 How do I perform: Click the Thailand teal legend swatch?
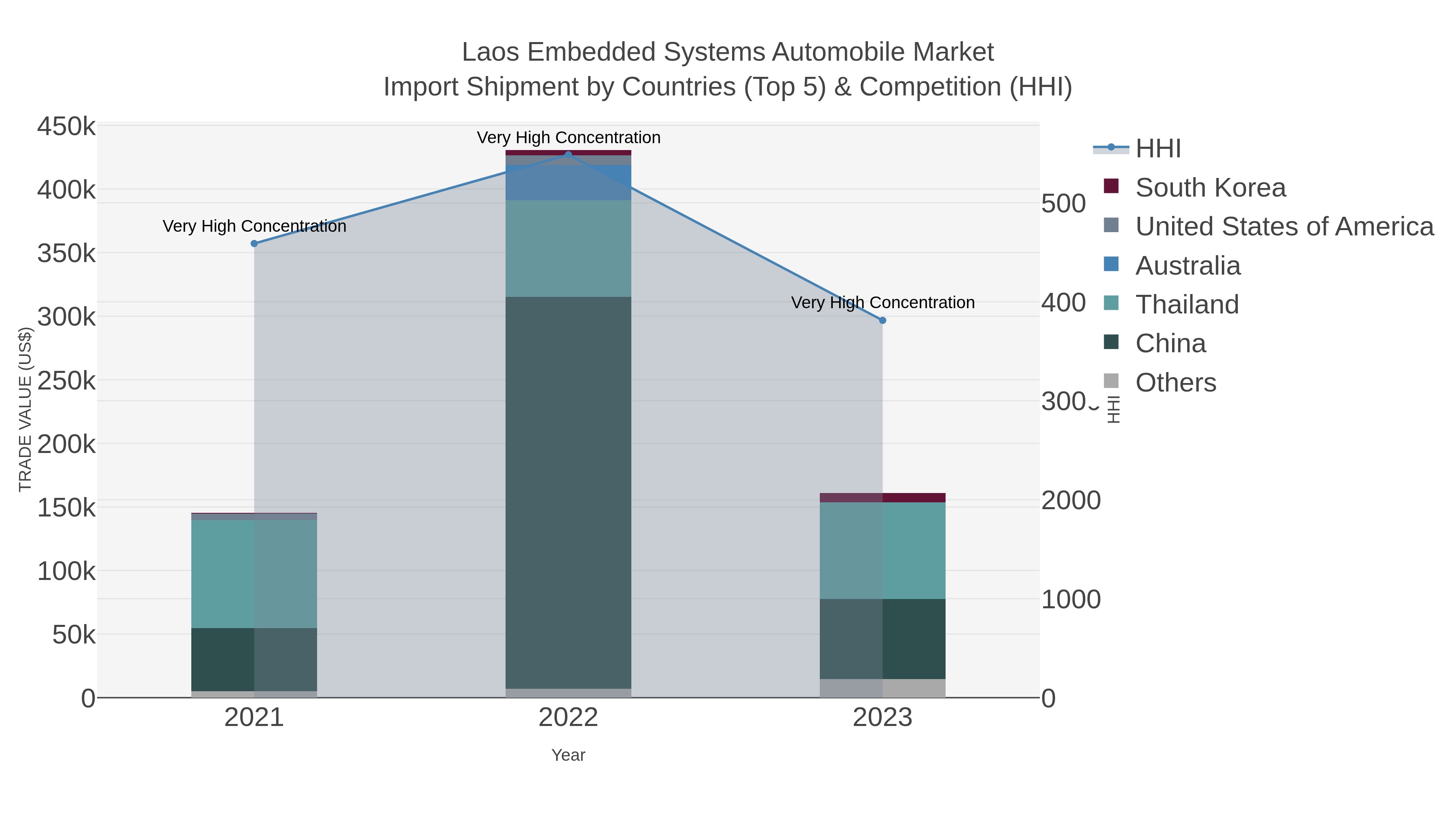(x=1111, y=303)
